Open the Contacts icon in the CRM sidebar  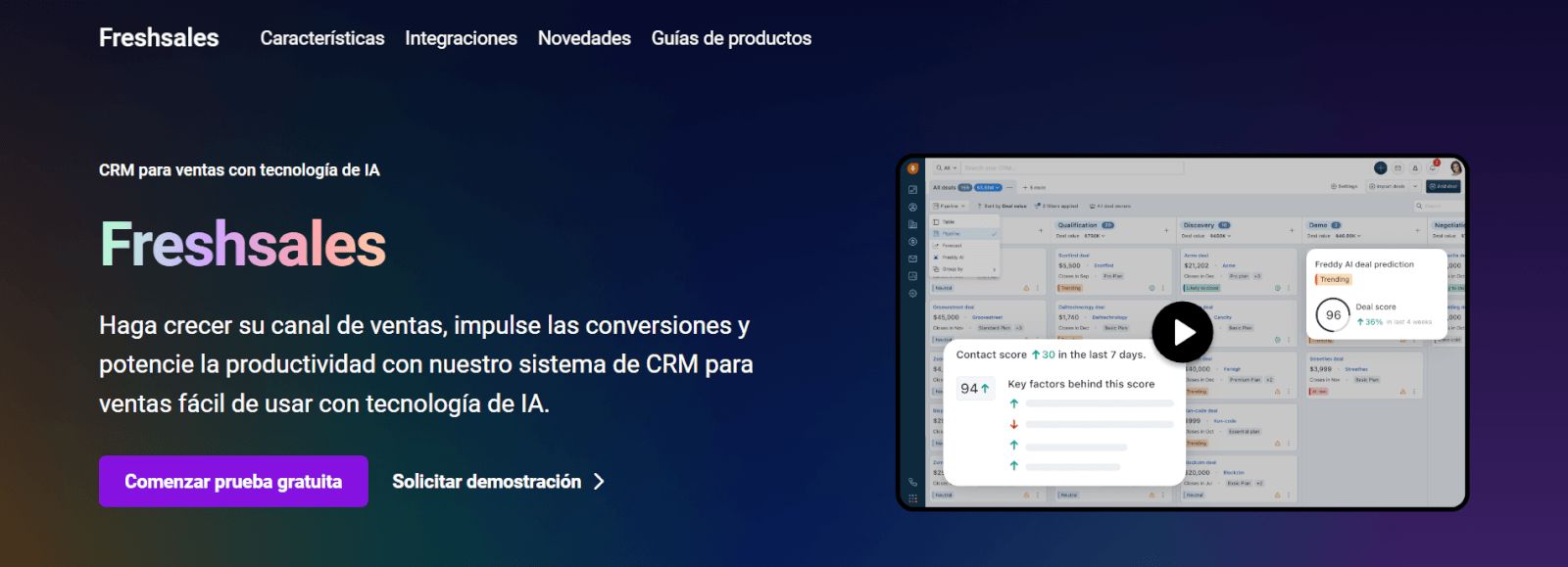click(x=913, y=207)
